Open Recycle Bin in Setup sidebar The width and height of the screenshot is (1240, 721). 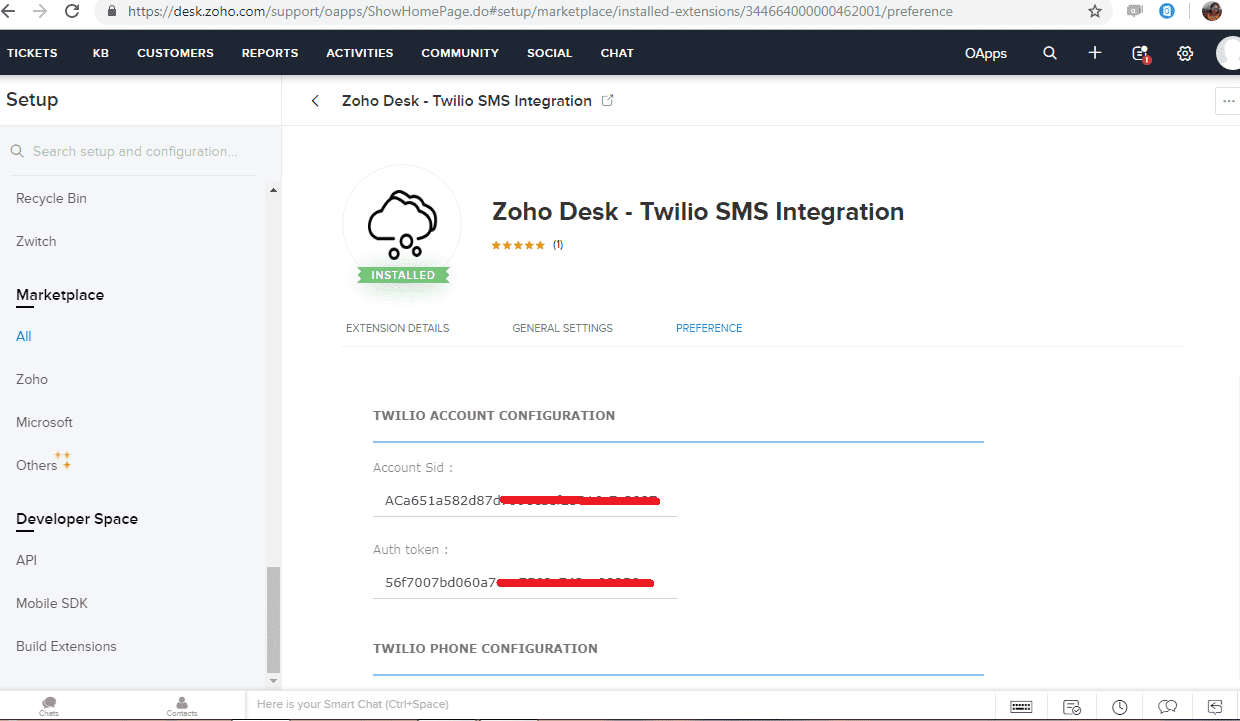(51, 198)
